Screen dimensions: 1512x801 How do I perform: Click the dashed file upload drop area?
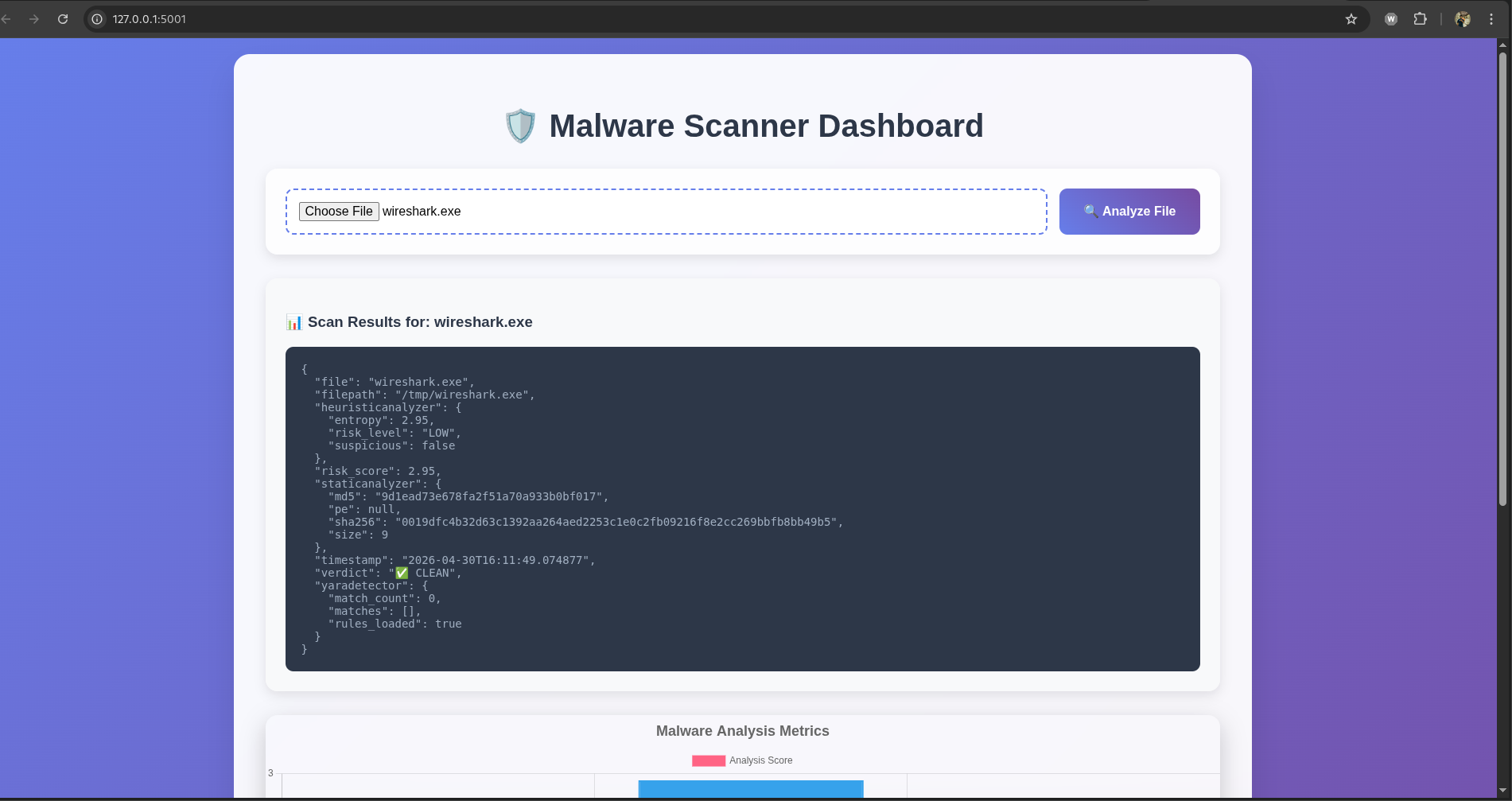coord(667,212)
